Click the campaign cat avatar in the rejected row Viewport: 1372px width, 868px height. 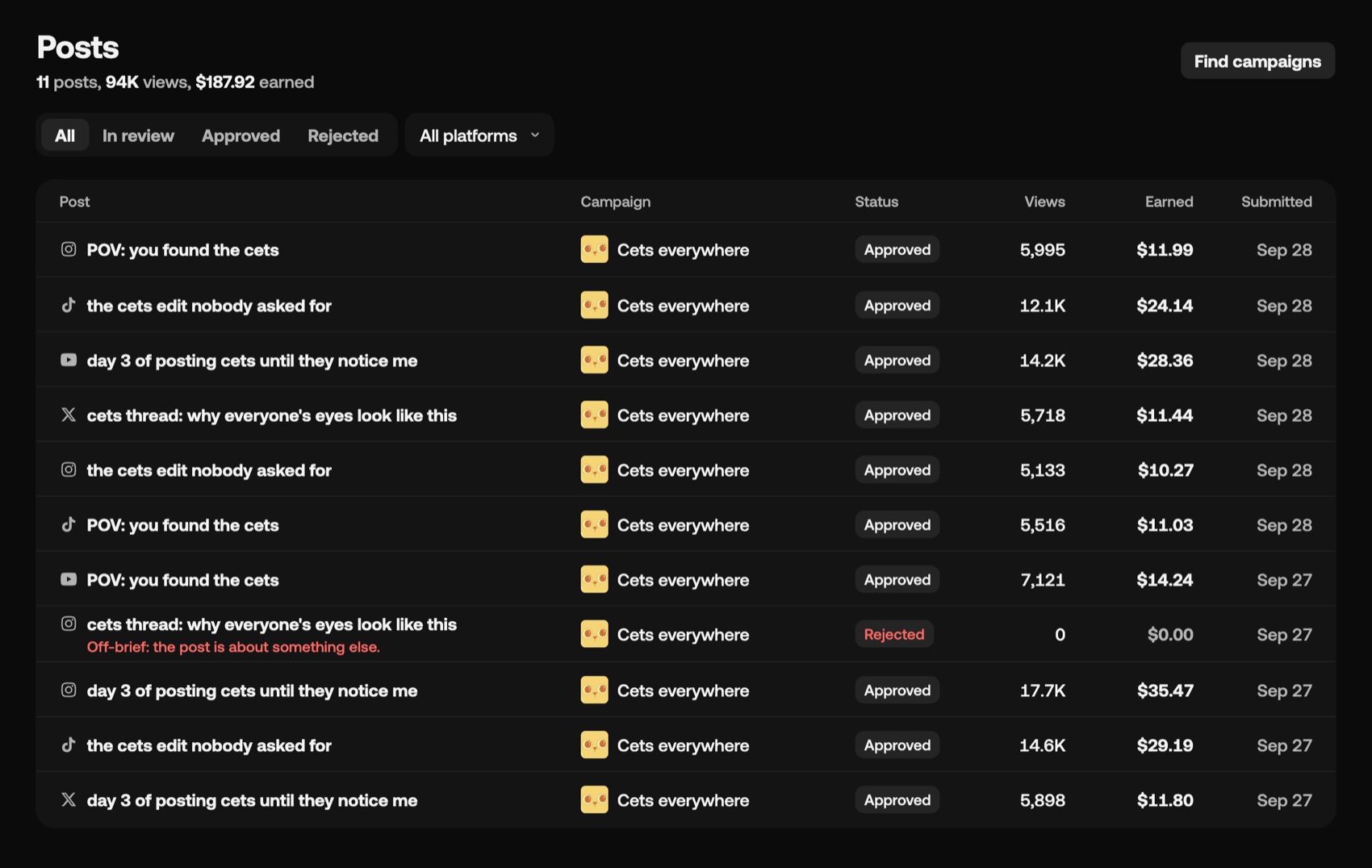click(594, 634)
